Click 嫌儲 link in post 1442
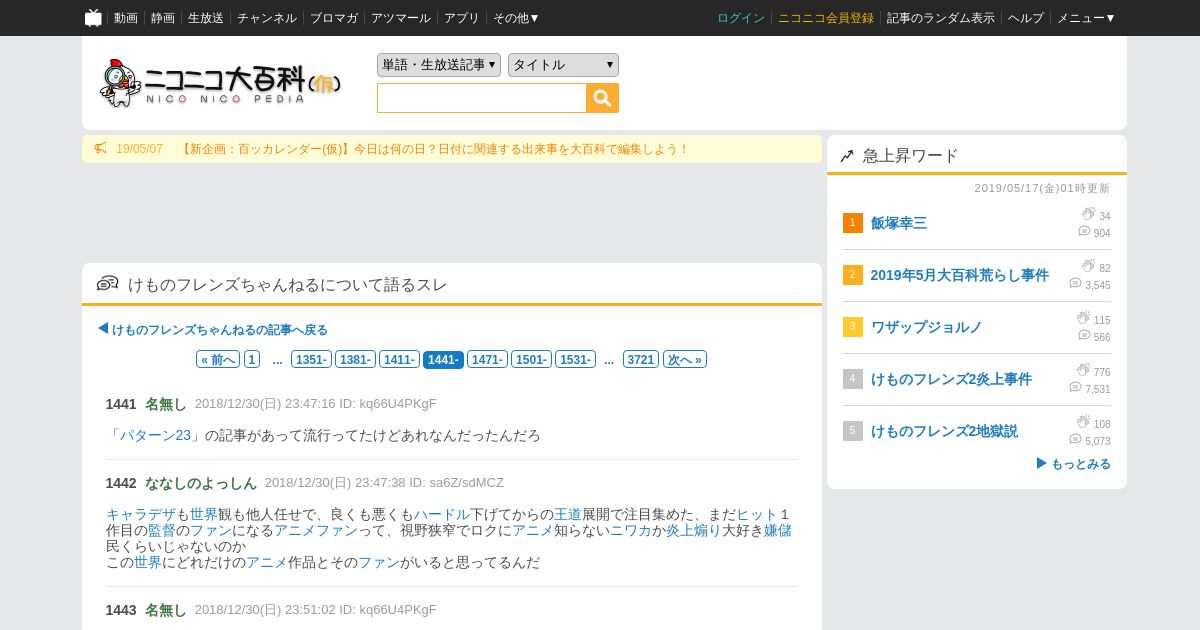The height and width of the screenshot is (630, 1200). [777, 530]
